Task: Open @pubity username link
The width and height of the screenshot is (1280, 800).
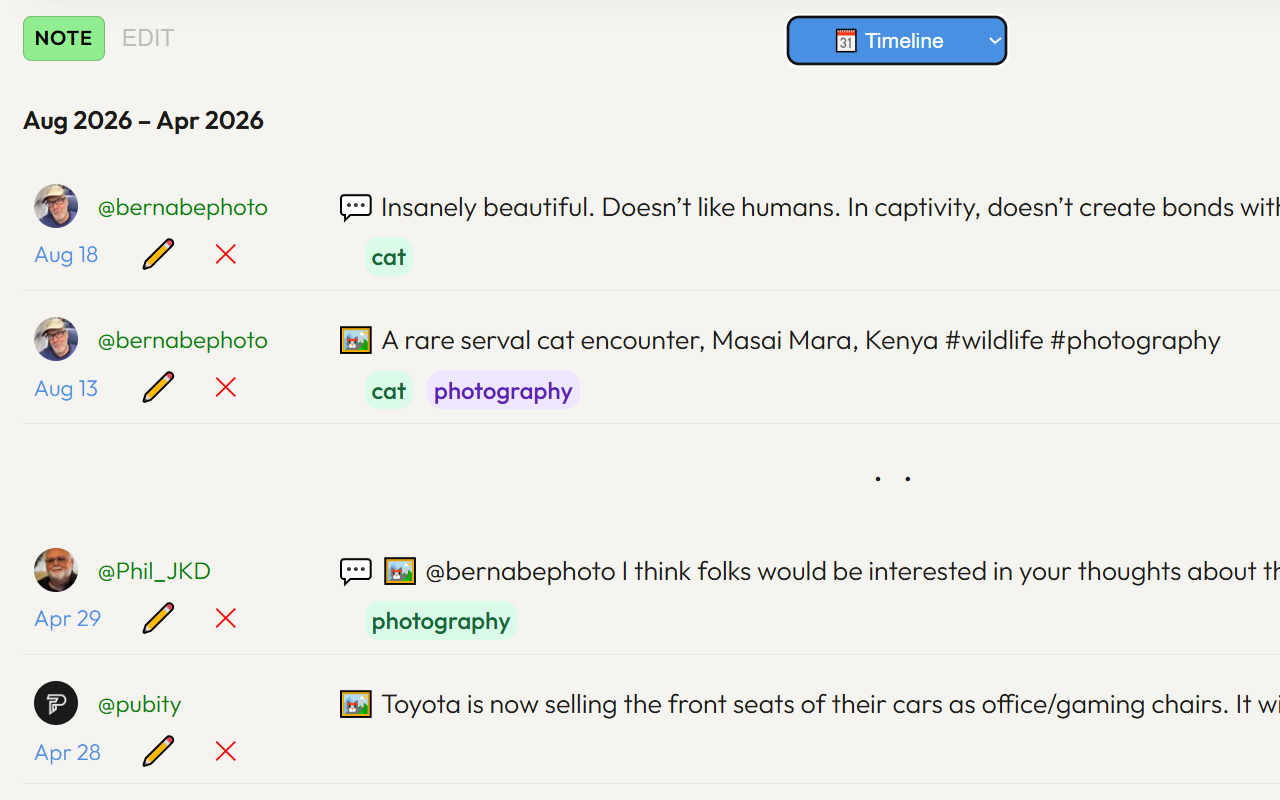Action: tap(139, 704)
